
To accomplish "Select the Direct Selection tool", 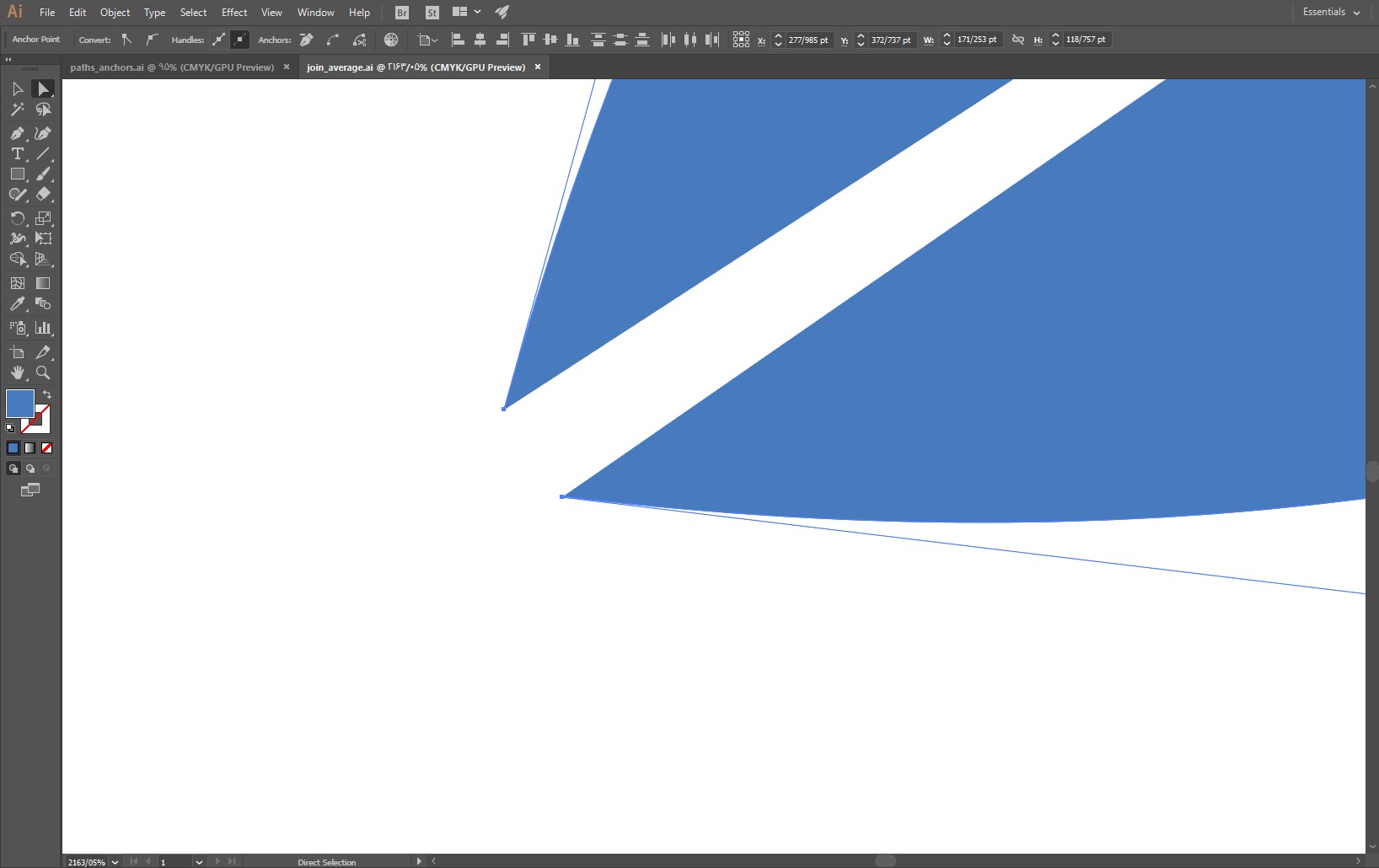I will tap(43, 88).
